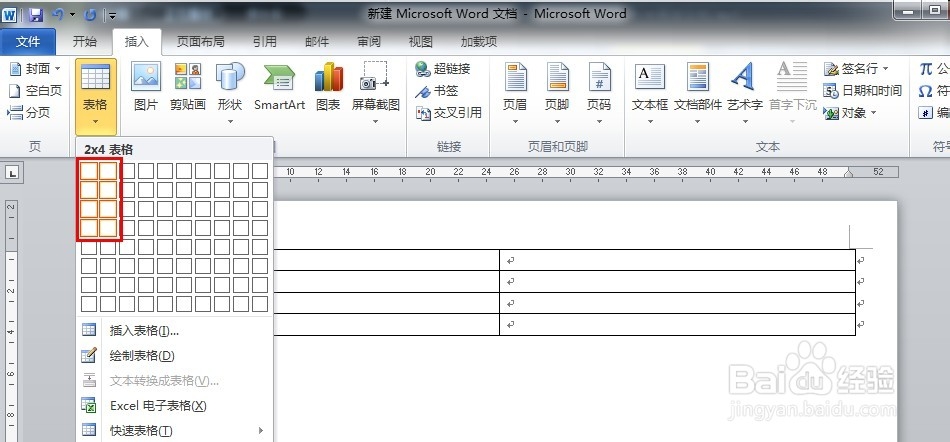Insert a 签名行 signature line

pyautogui.click(x=856, y=68)
